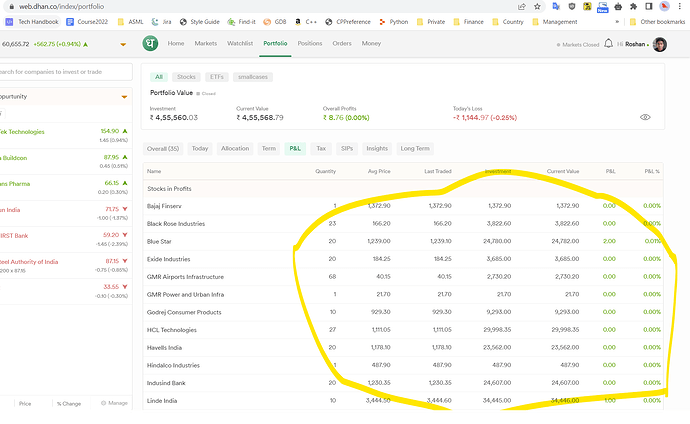The image size is (690, 424).
Task: Switch to Overall (35) tab
Action: click(163, 149)
